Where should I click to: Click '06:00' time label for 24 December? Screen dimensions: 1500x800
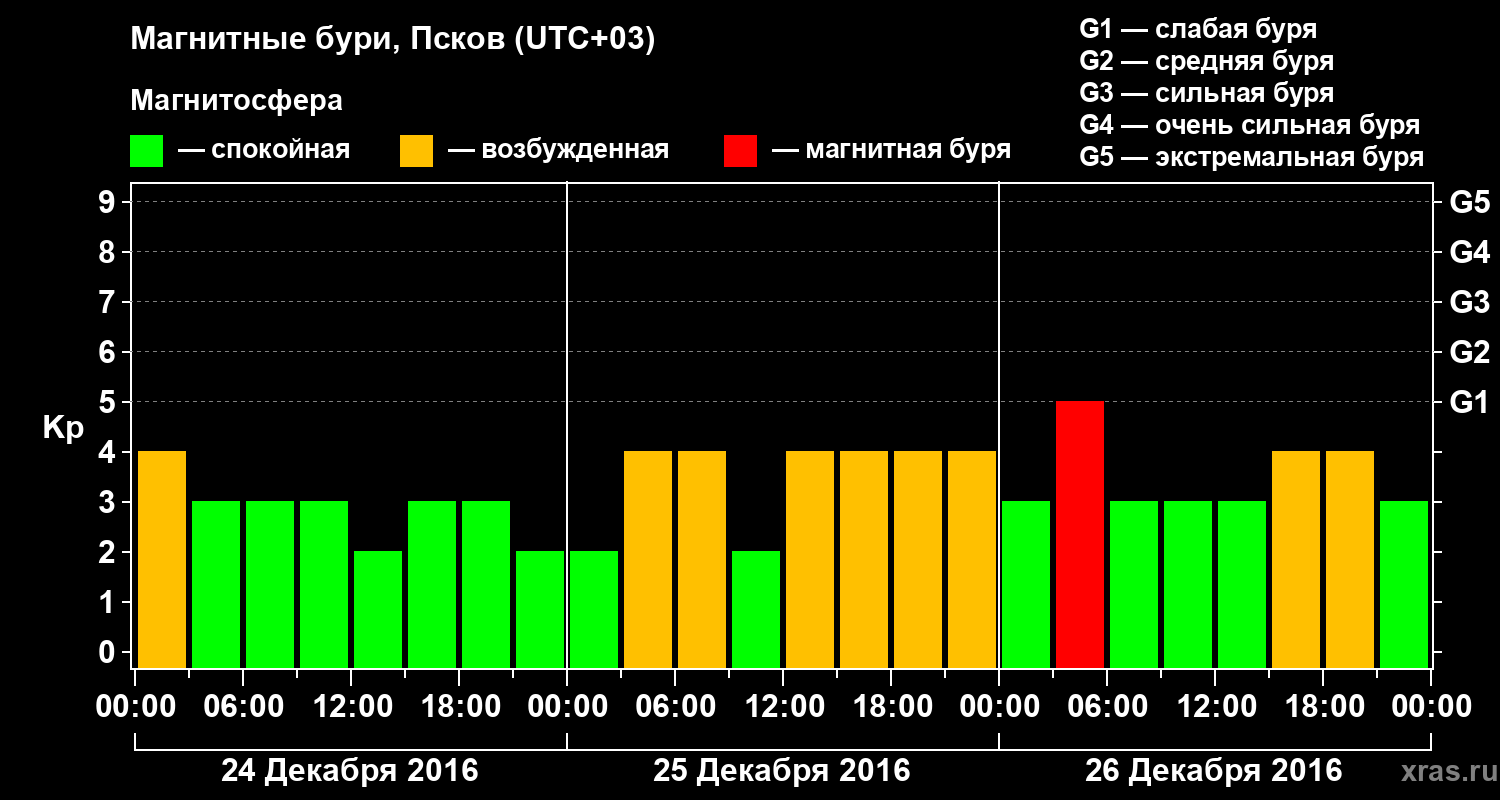click(x=242, y=707)
